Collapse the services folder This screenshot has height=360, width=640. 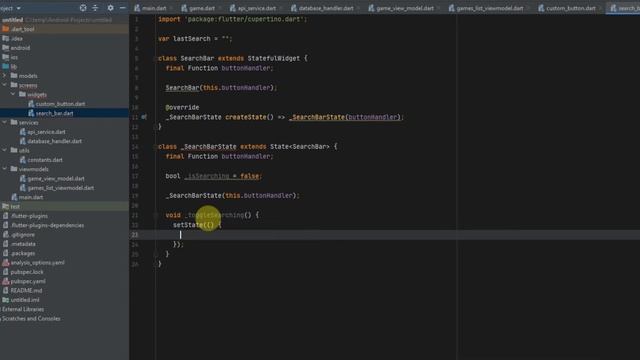4,122
